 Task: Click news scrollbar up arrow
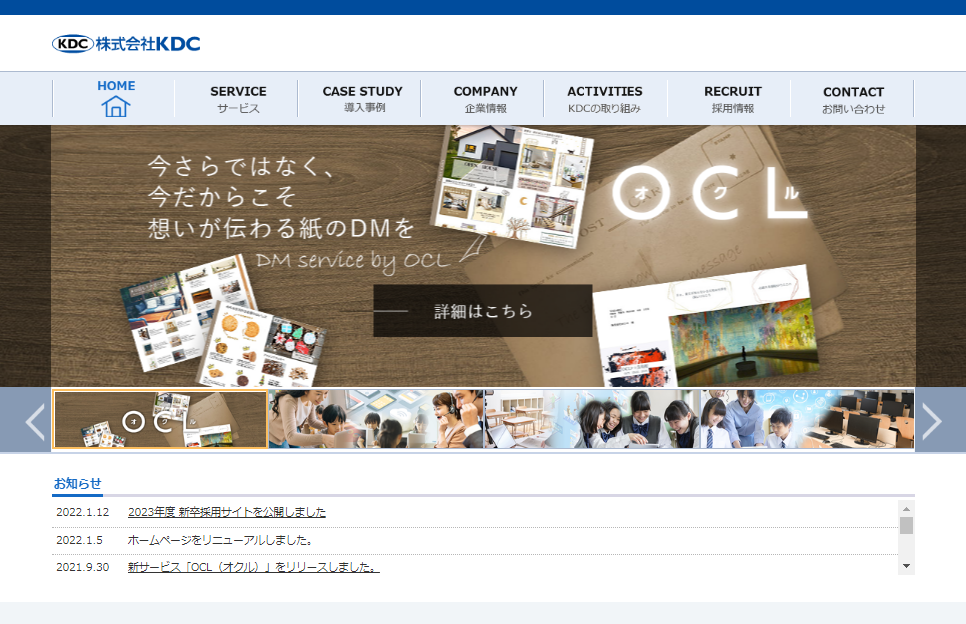pos(906,509)
